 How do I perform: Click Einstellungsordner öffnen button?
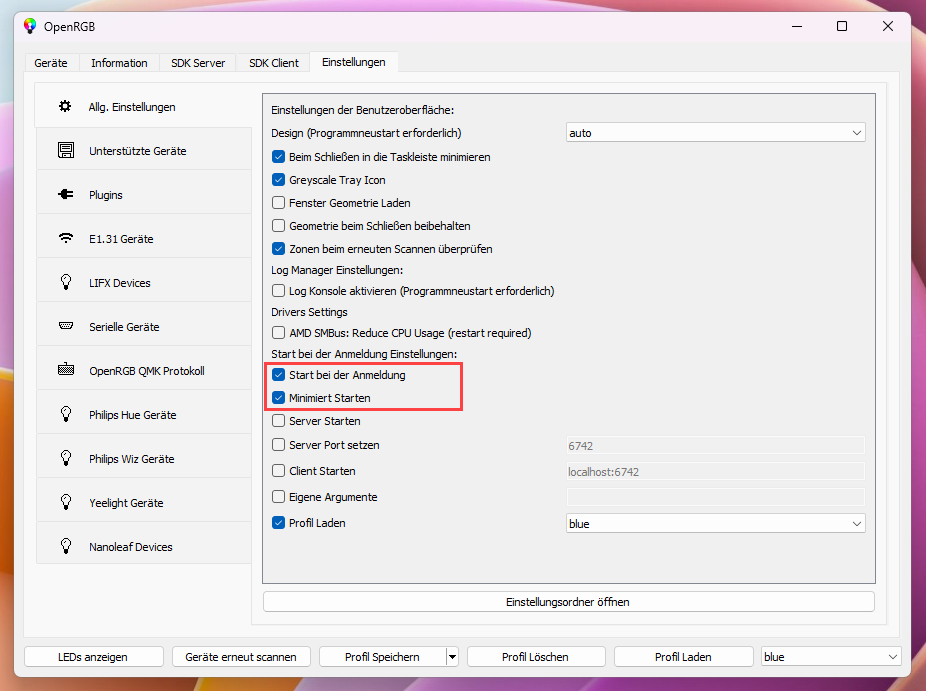pyautogui.click(x=568, y=602)
